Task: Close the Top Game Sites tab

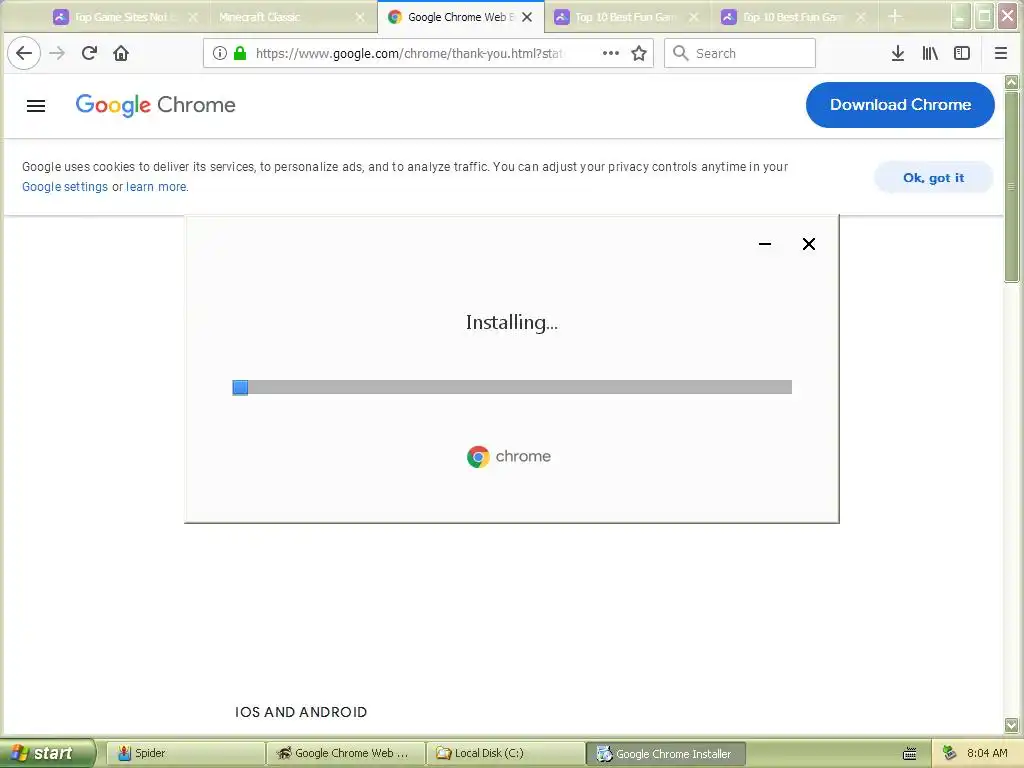Action: pyautogui.click(x=193, y=17)
